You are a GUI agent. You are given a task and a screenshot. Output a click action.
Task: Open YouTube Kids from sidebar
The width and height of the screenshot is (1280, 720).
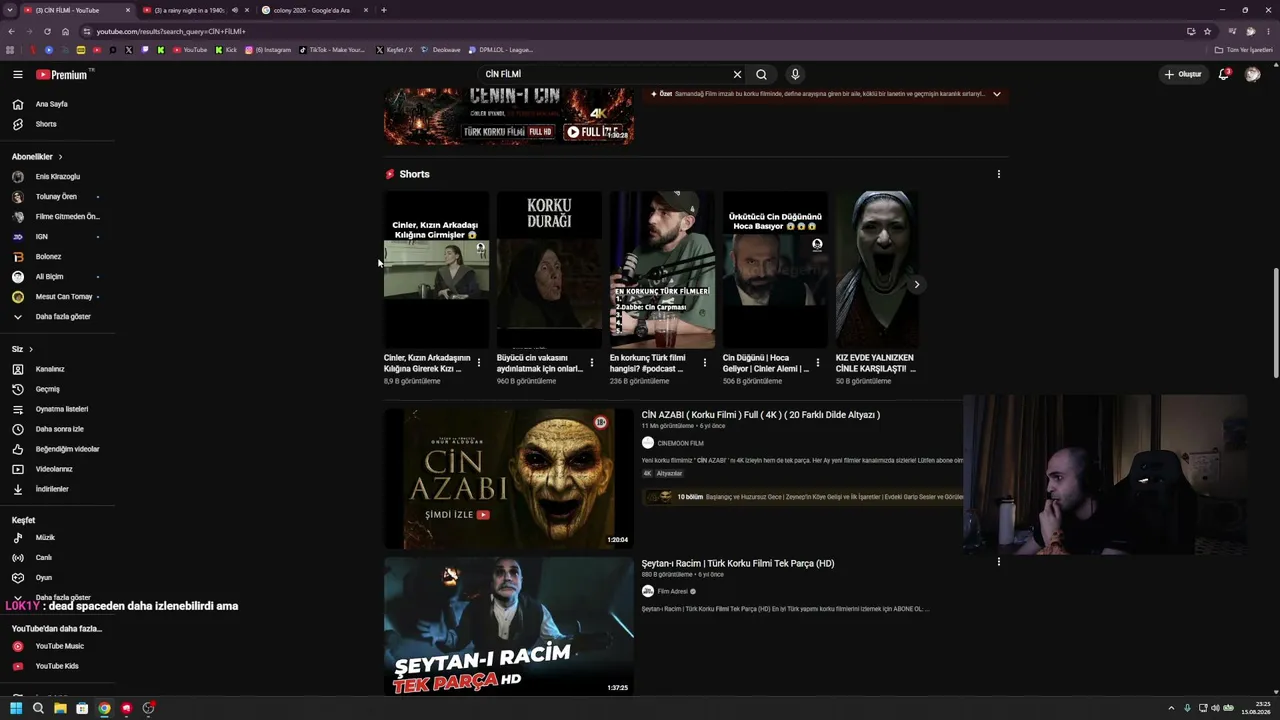(56, 666)
